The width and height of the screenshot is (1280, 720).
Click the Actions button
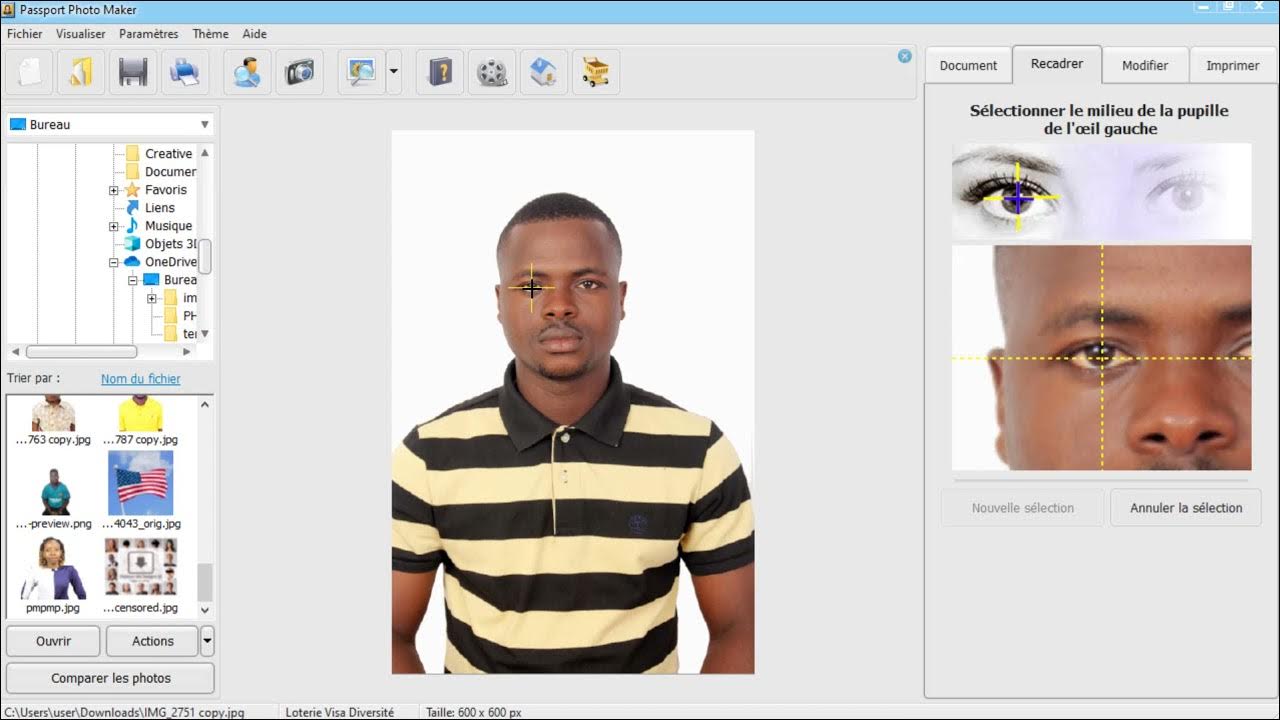153,641
